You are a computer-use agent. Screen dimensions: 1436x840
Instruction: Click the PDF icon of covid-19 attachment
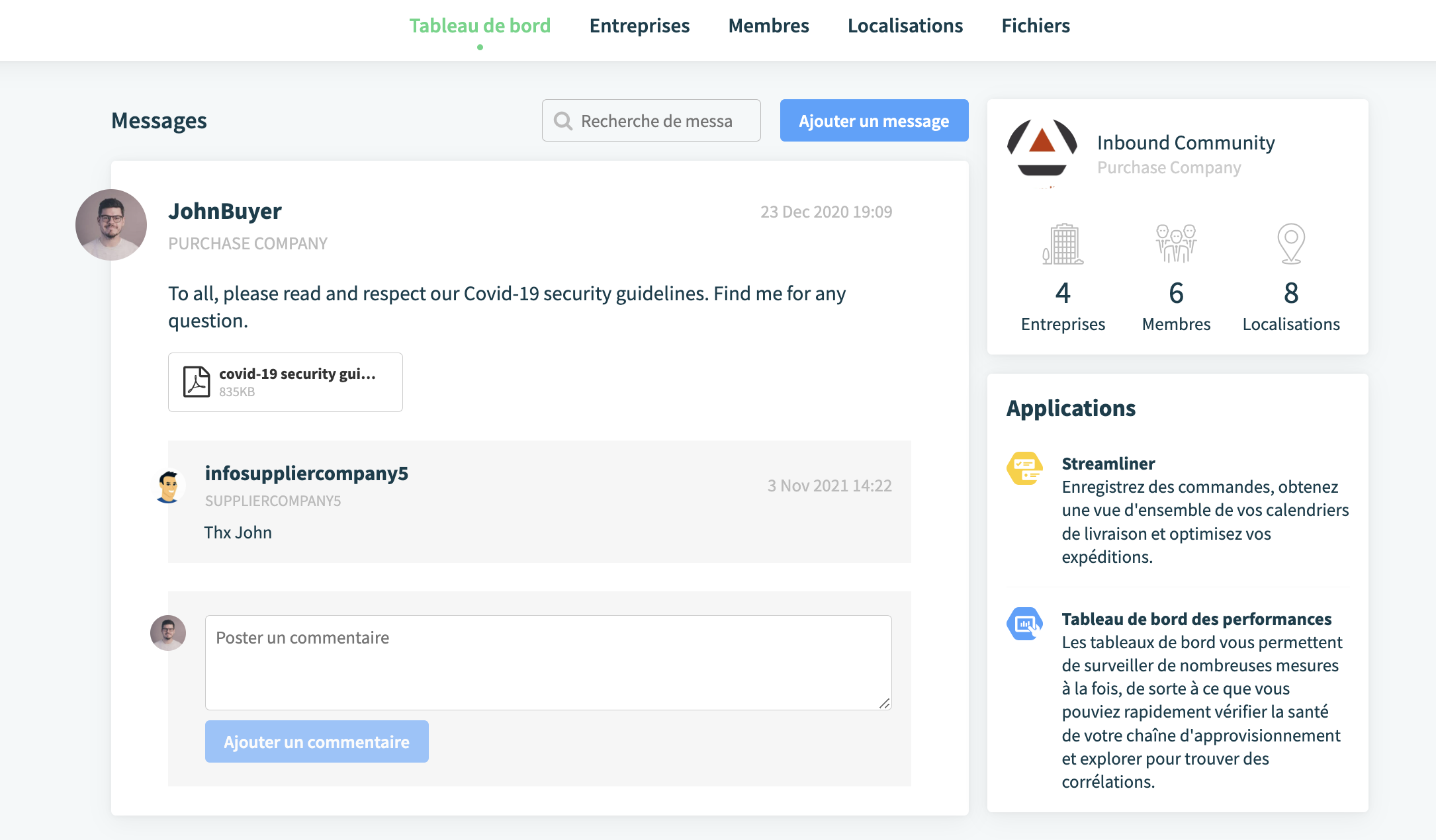[x=197, y=382]
